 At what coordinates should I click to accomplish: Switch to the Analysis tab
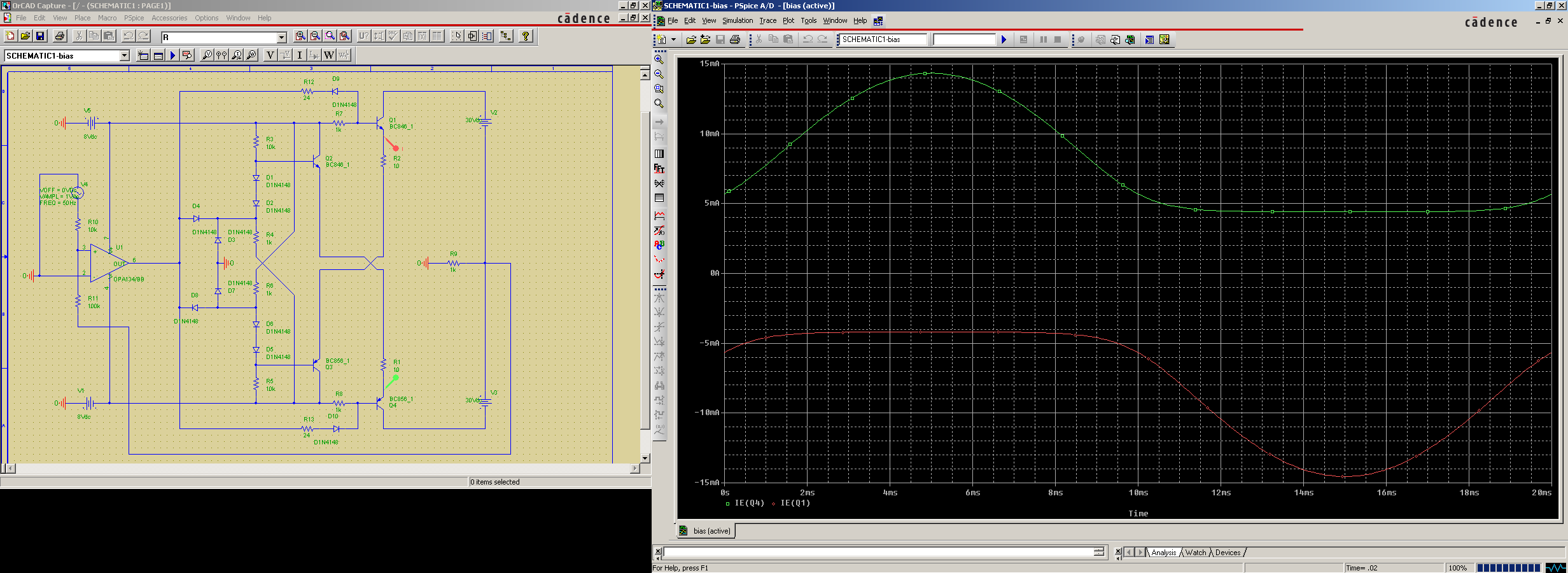pyautogui.click(x=1164, y=552)
